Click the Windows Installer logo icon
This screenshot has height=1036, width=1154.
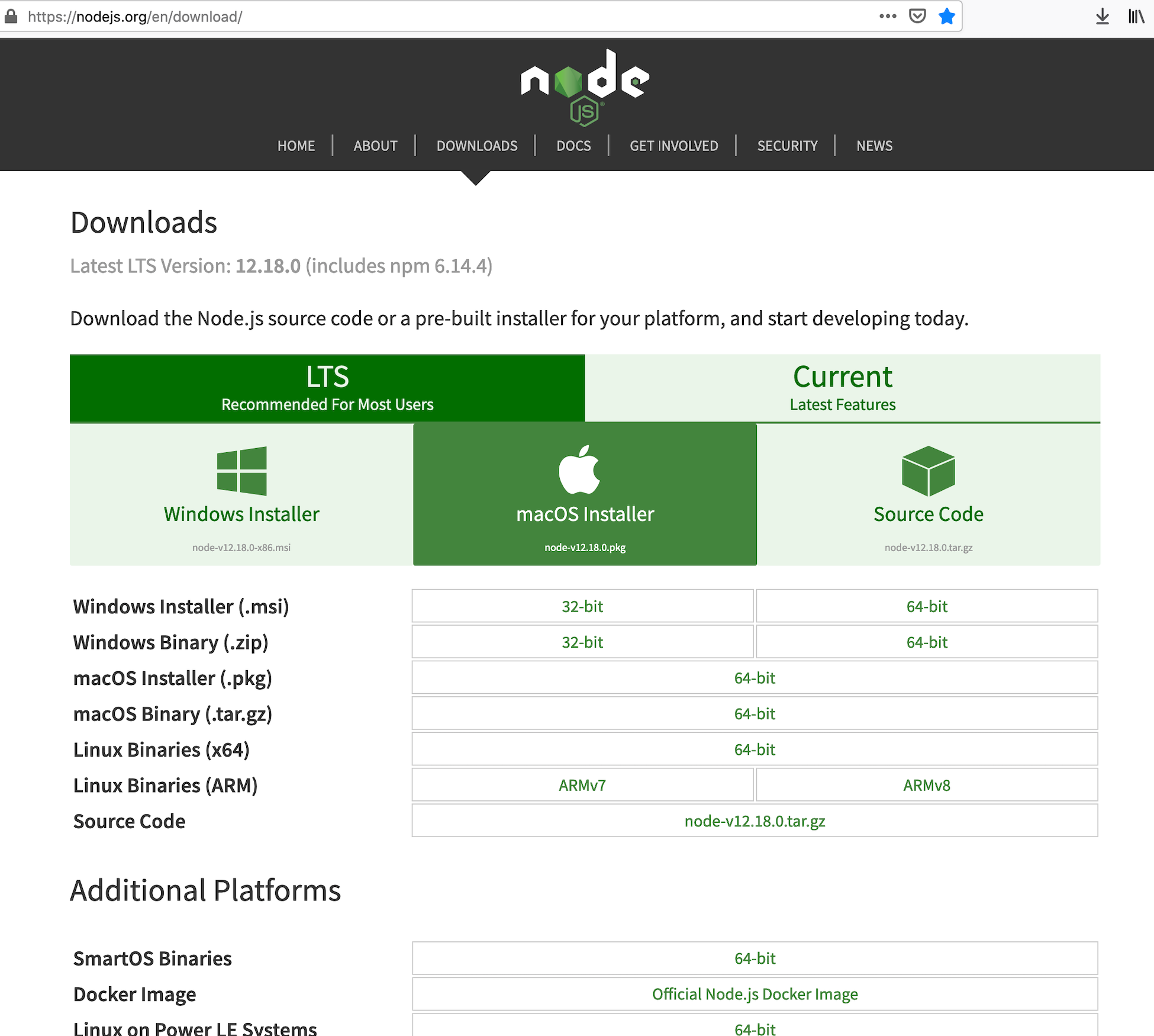pyautogui.click(x=241, y=471)
